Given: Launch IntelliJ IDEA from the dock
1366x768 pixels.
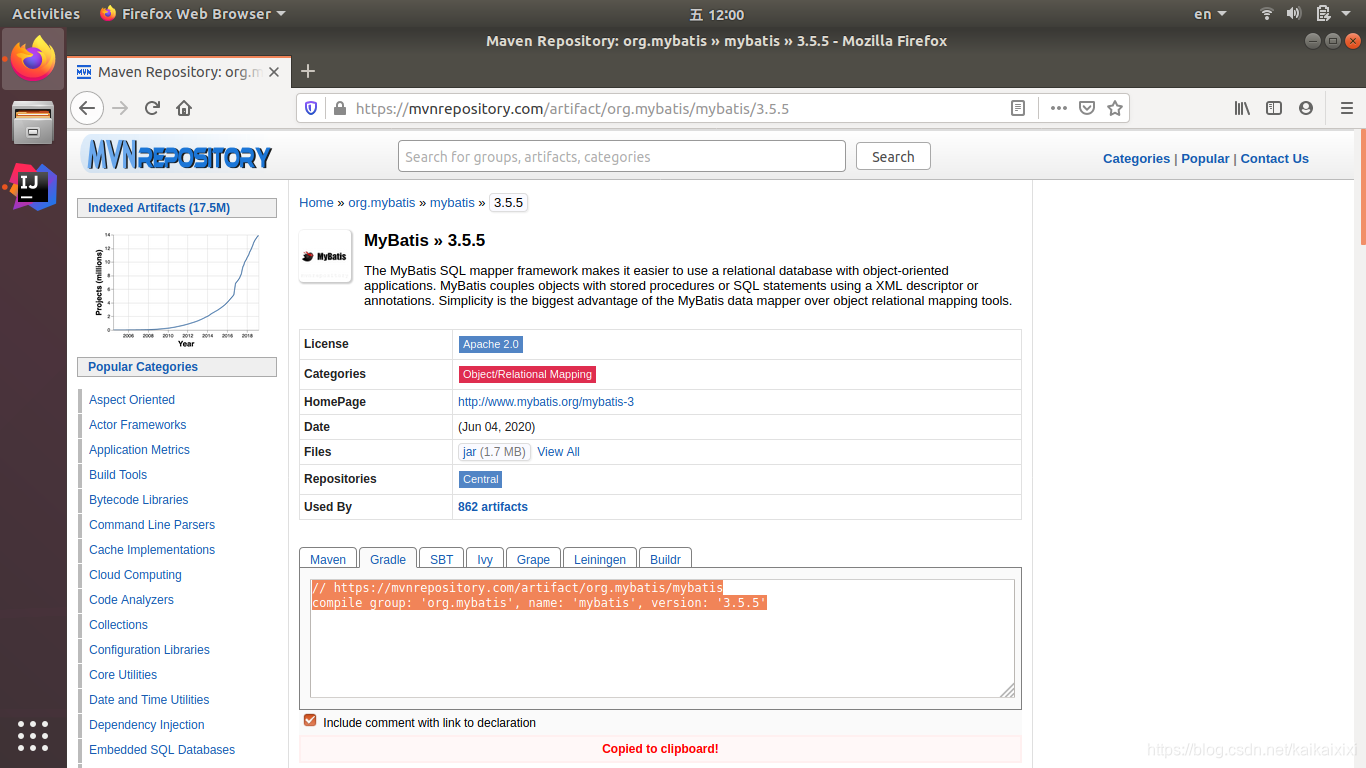Looking at the screenshot, I should point(33,186).
